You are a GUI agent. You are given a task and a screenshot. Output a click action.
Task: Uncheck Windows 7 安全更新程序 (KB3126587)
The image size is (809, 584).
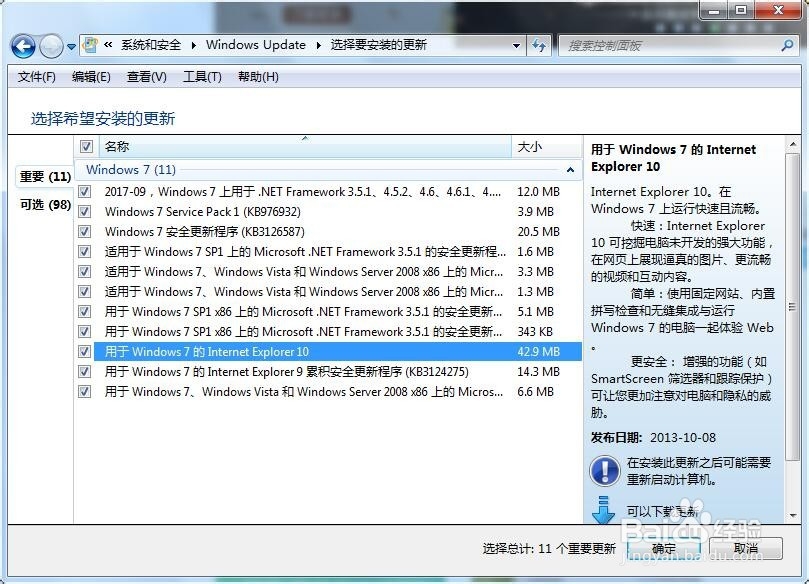pos(85,232)
